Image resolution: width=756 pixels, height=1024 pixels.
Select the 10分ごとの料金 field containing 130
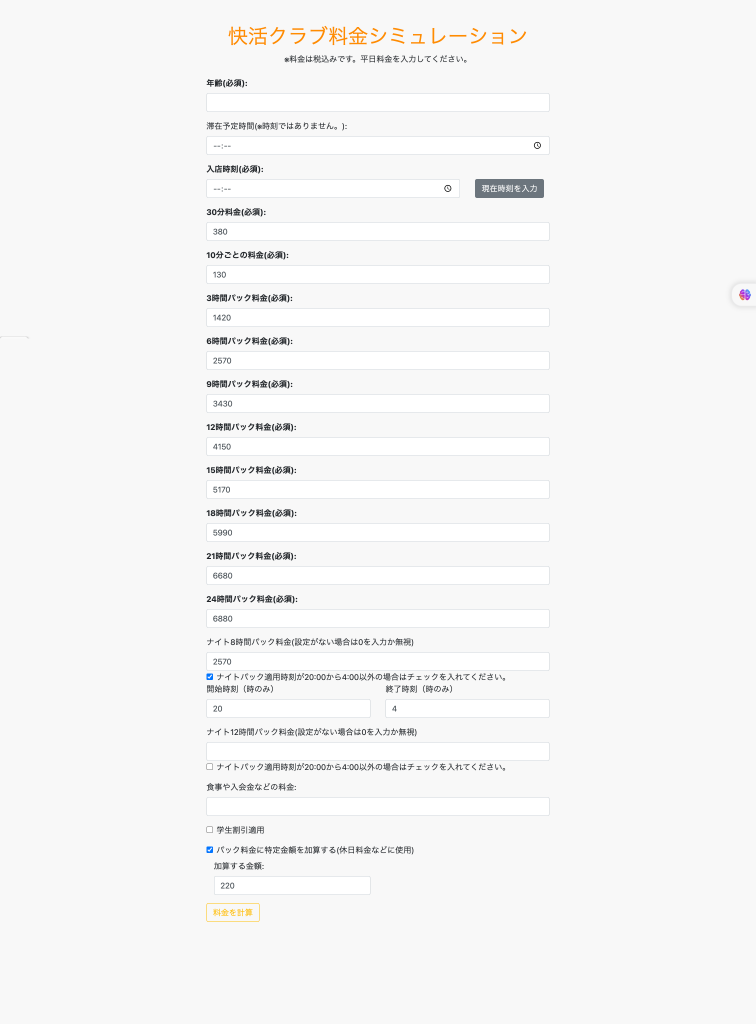[378, 275]
